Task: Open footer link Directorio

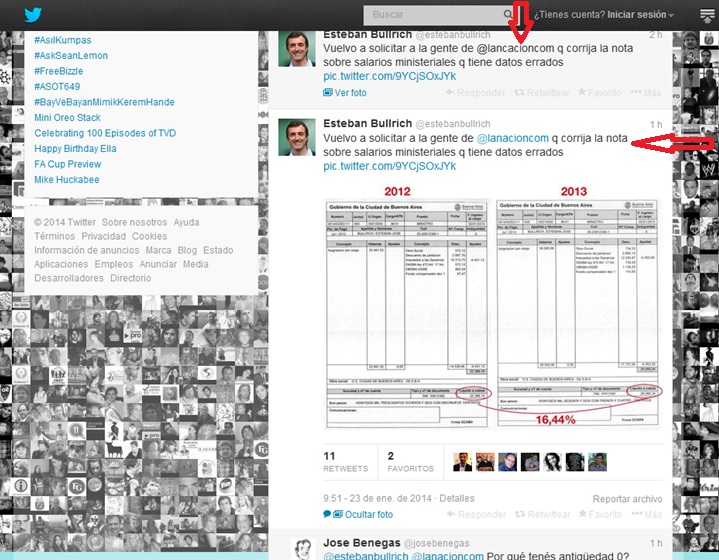Action: click(131, 278)
